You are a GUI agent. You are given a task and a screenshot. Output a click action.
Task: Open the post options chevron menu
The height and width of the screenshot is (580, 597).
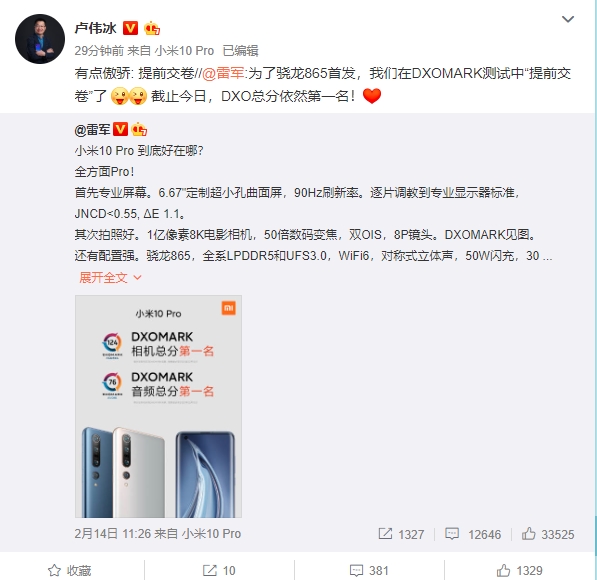coord(568,19)
